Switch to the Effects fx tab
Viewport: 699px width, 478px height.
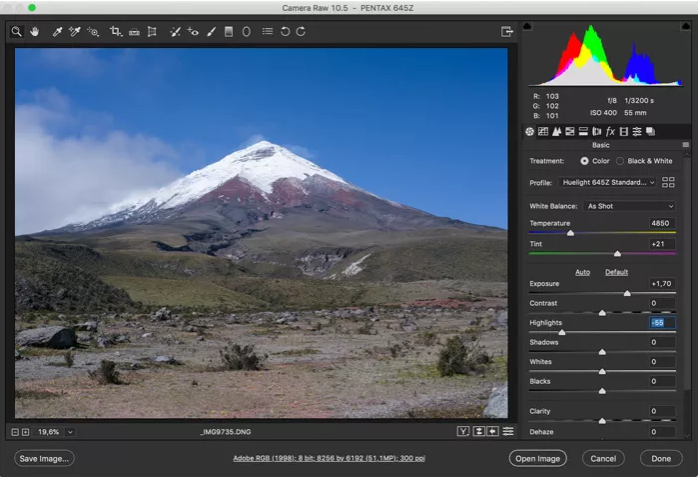point(610,131)
